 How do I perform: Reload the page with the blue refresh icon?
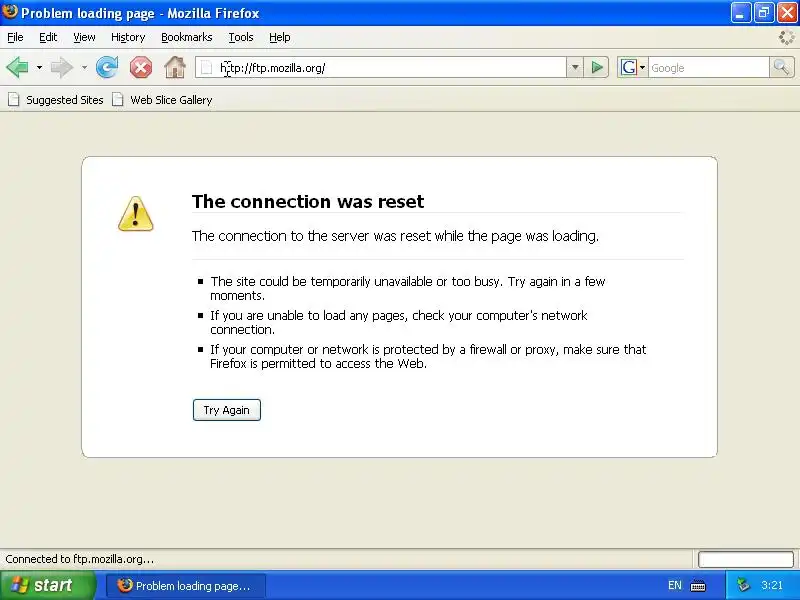click(x=107, y=67)
